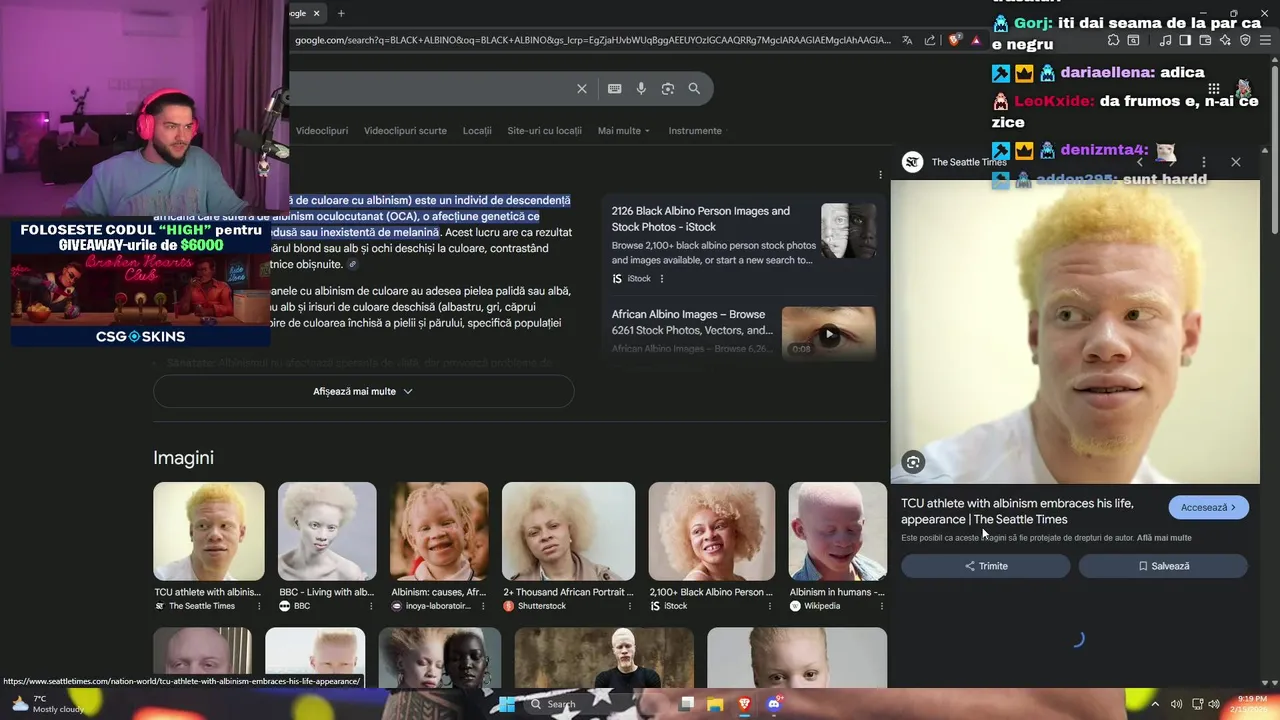Switch to the Locații tab

[x=477, y=131]
